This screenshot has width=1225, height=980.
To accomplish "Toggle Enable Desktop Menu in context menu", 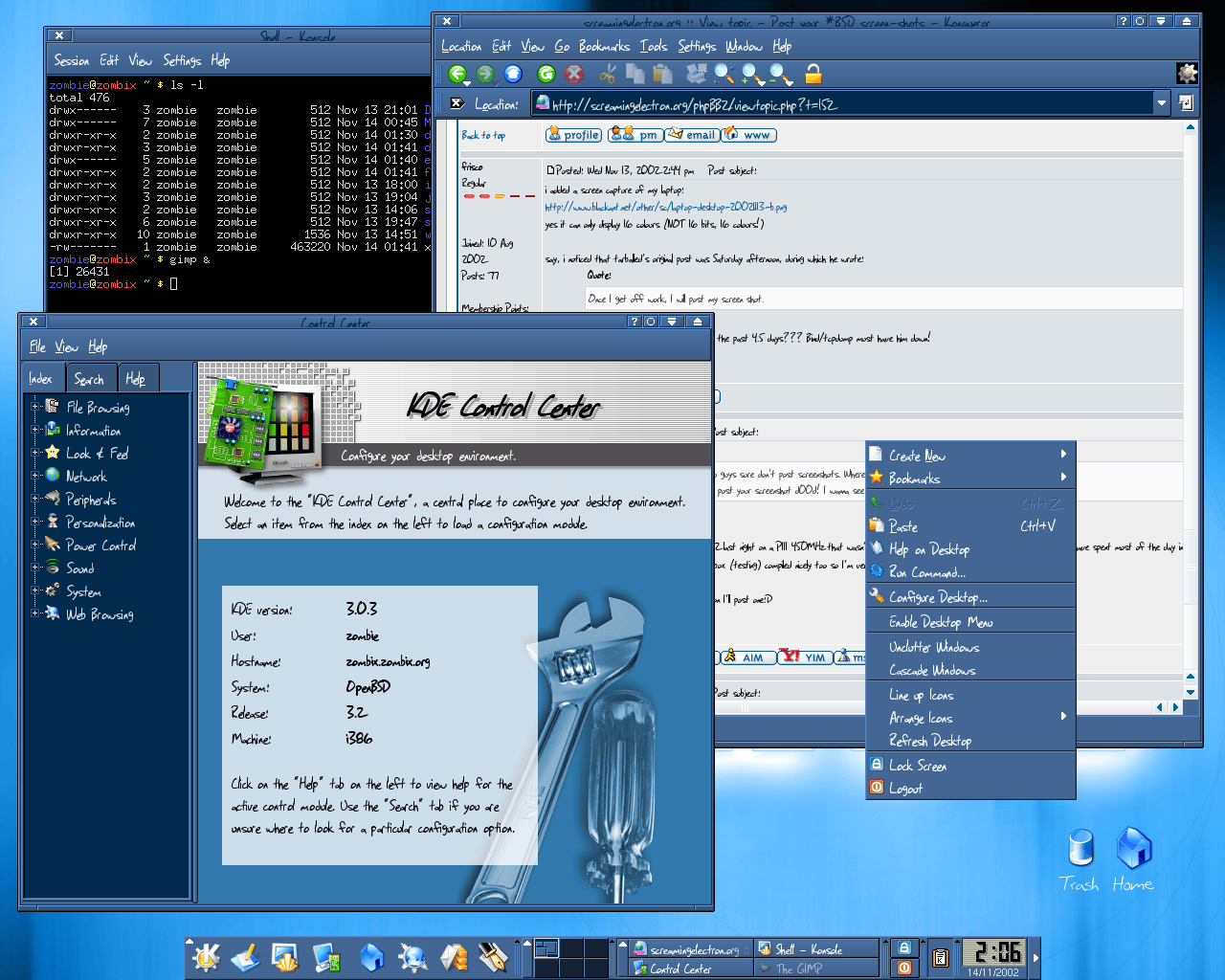I will pyautogui.click(x=941, y=622).
